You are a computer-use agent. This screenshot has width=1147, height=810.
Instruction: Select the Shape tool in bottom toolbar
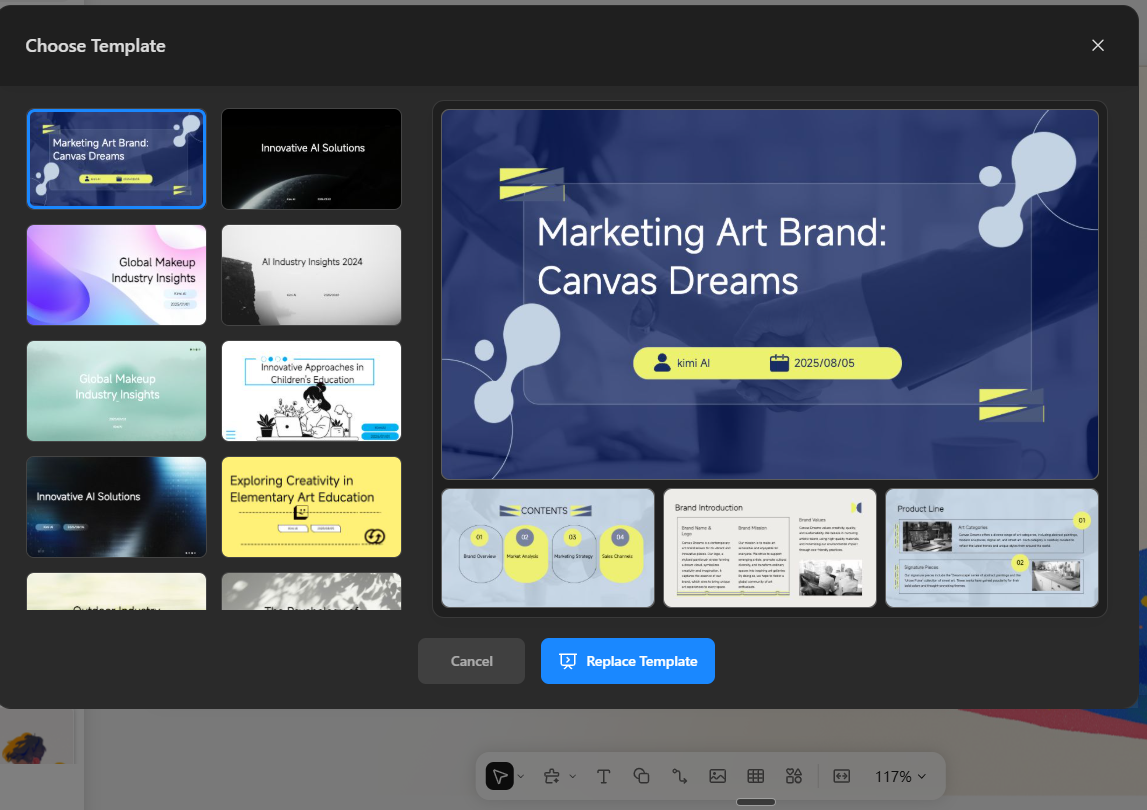(642, 776)
